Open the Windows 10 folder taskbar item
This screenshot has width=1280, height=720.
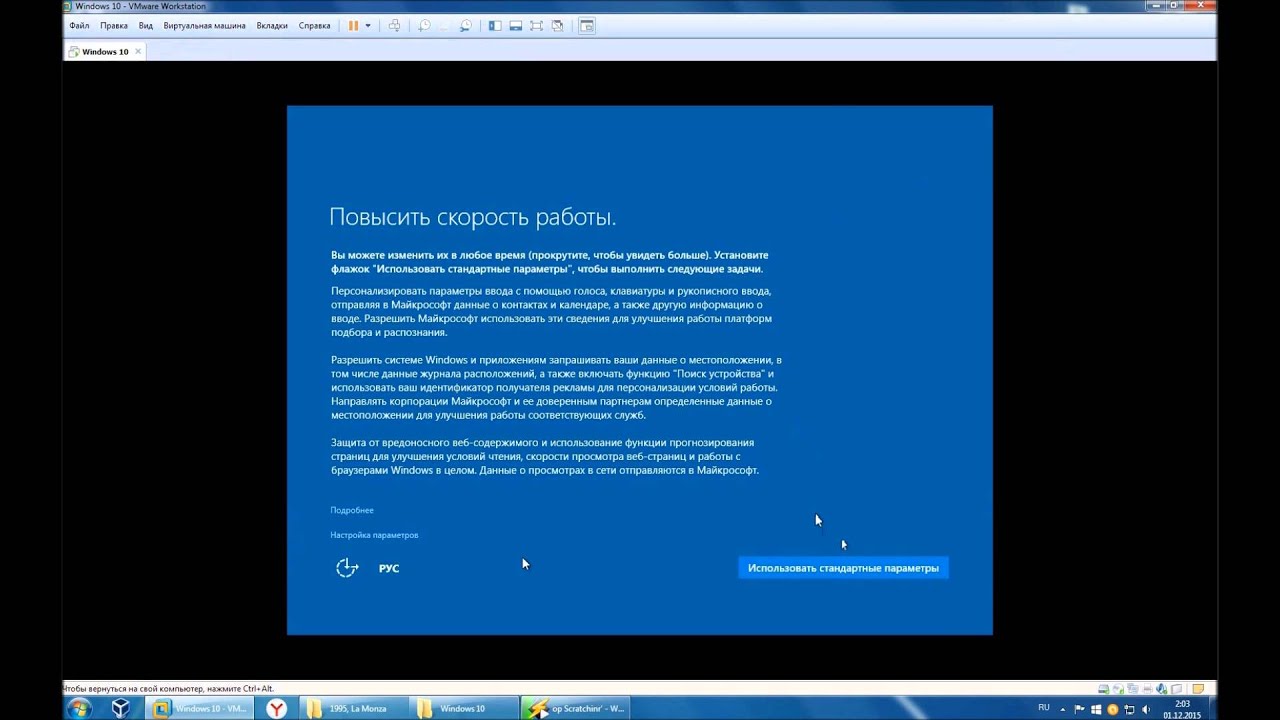pos(464,708)
